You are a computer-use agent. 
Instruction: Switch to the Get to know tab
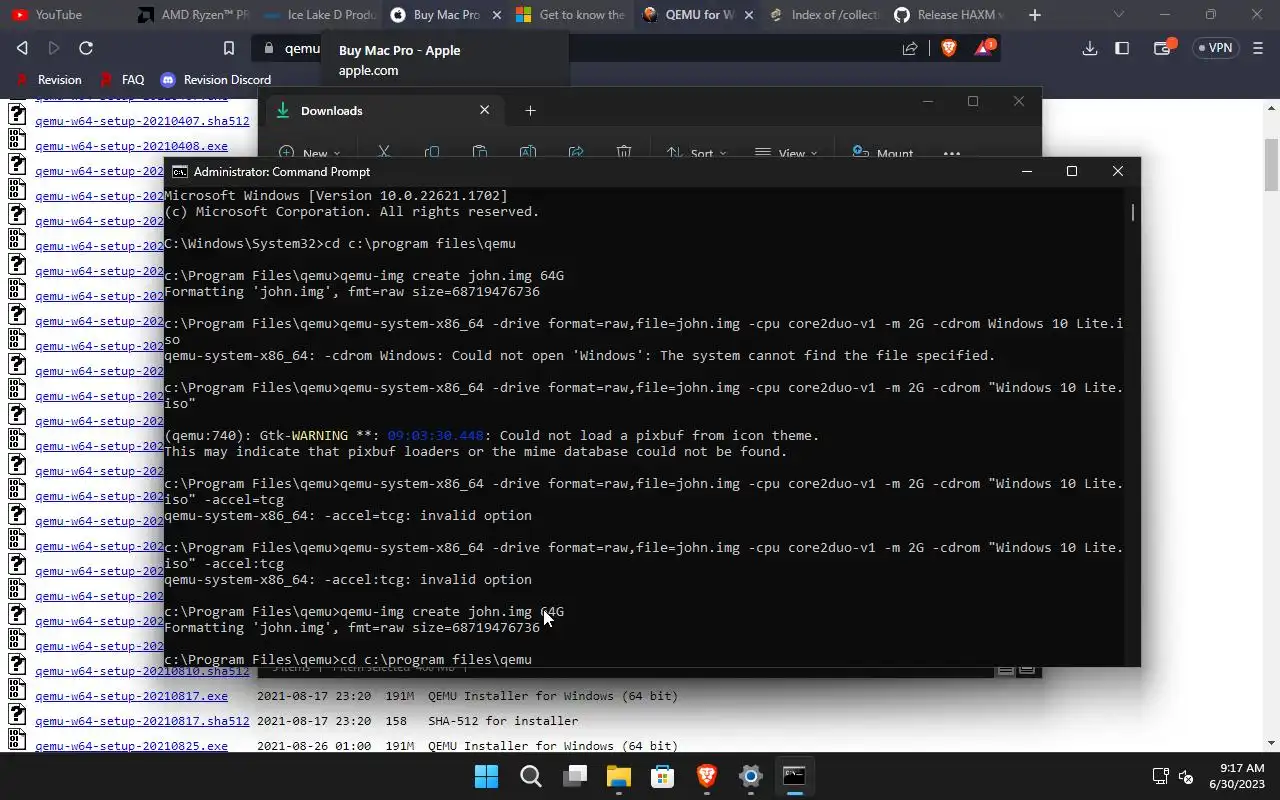tap(570, 15)
